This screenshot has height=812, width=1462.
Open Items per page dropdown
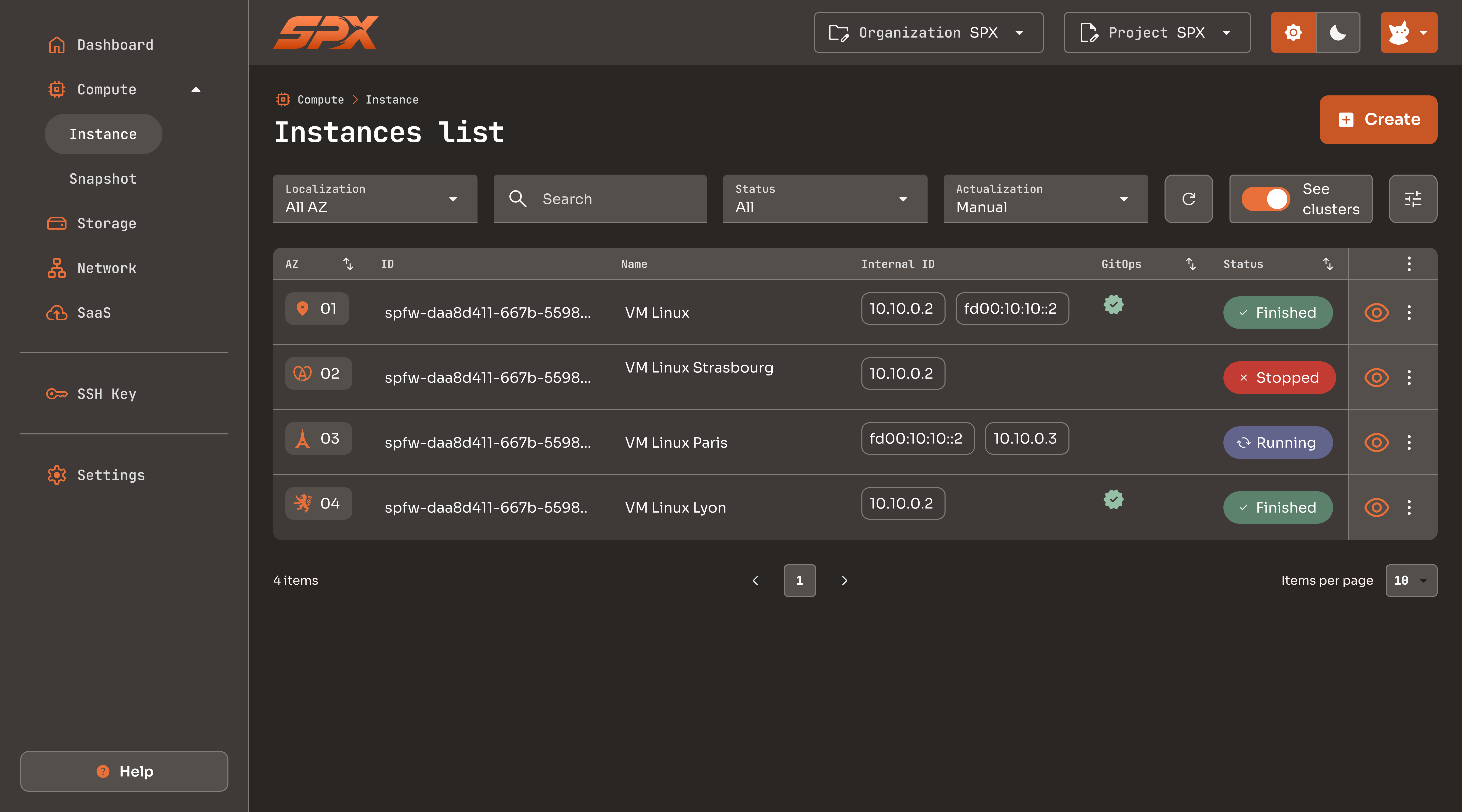tap(1411, 581)
